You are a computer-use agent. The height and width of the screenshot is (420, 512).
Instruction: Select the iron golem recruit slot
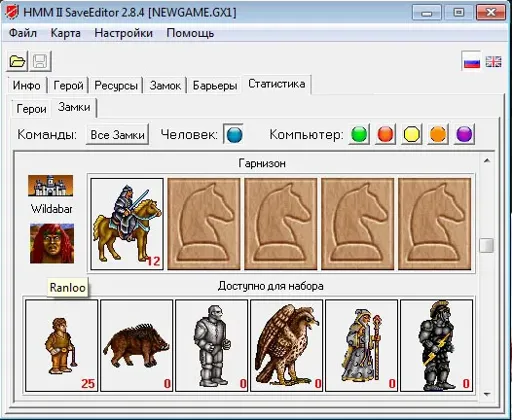click(x=212, y=345)
